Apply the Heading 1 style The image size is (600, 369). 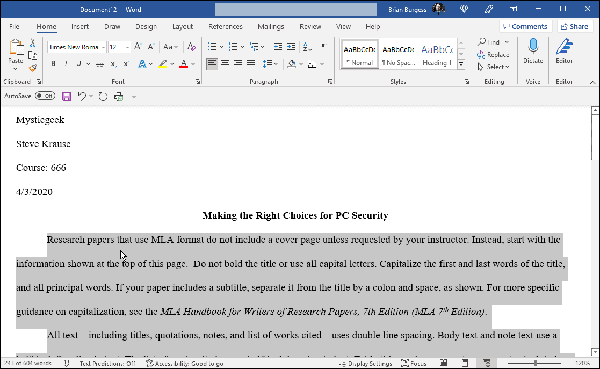point(437,55)
